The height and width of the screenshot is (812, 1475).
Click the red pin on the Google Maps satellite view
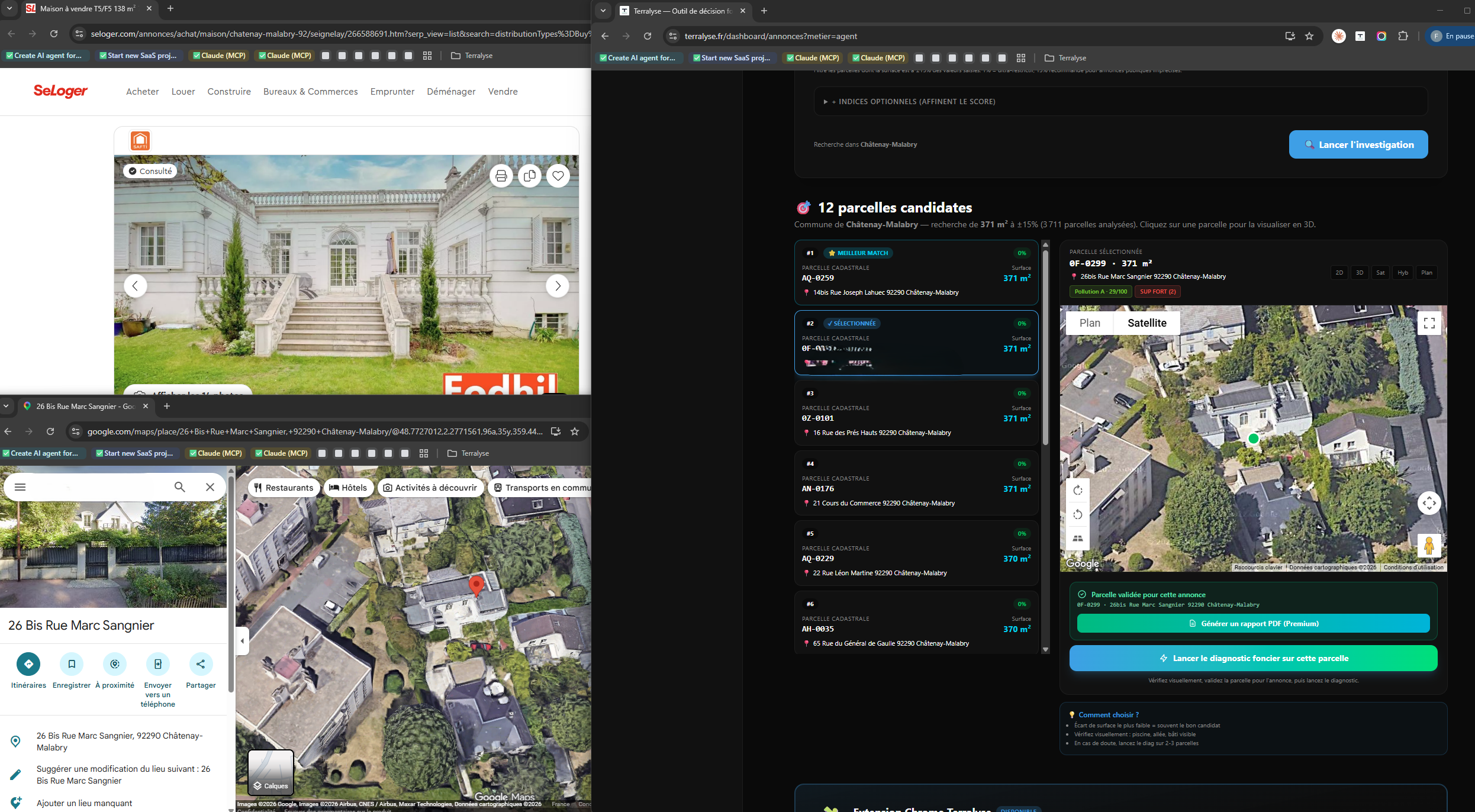pyautogui.click(x=476, y=585)
